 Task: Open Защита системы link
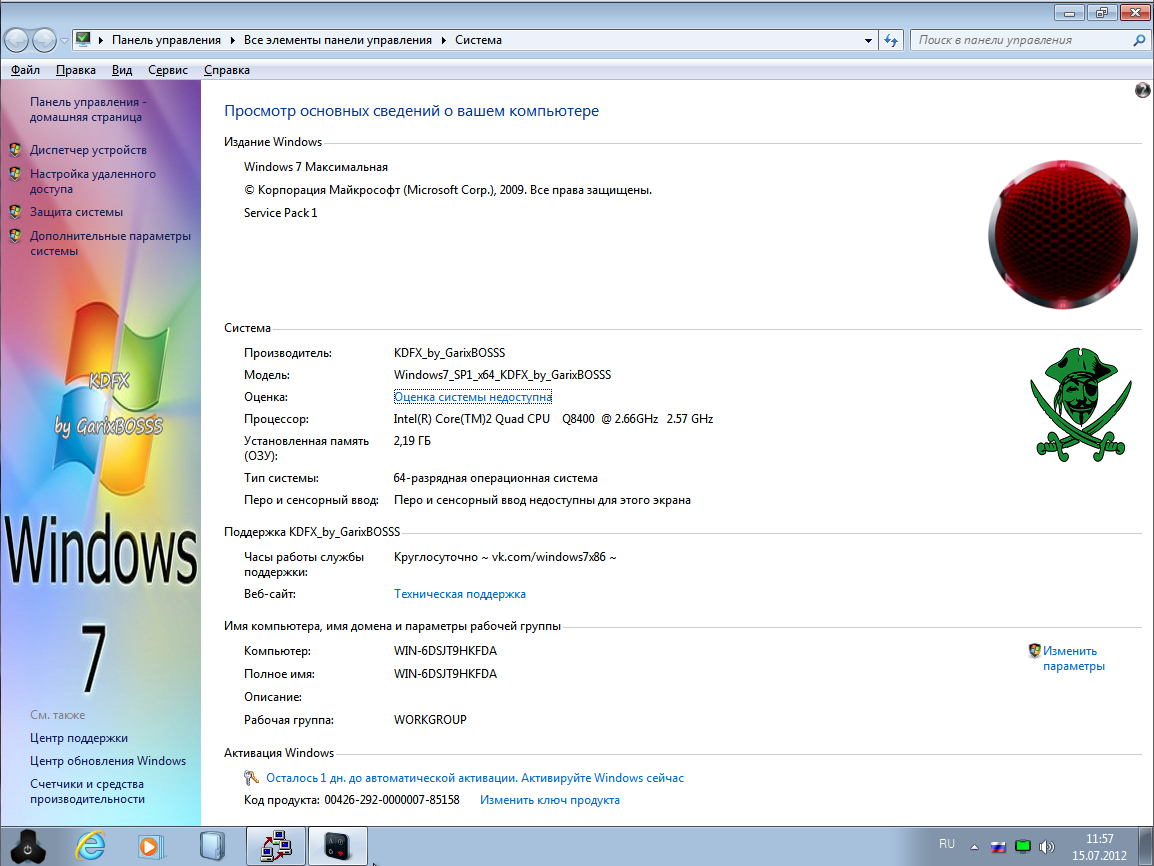pos(77,212)
